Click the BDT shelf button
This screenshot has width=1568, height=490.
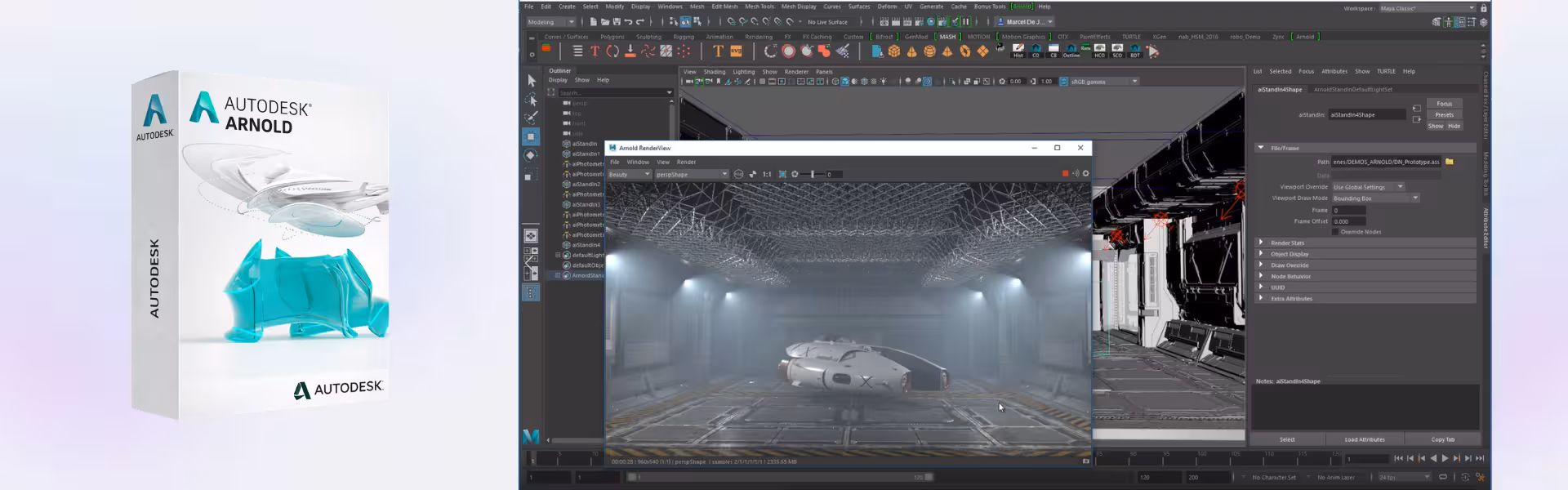point(1135,51)
